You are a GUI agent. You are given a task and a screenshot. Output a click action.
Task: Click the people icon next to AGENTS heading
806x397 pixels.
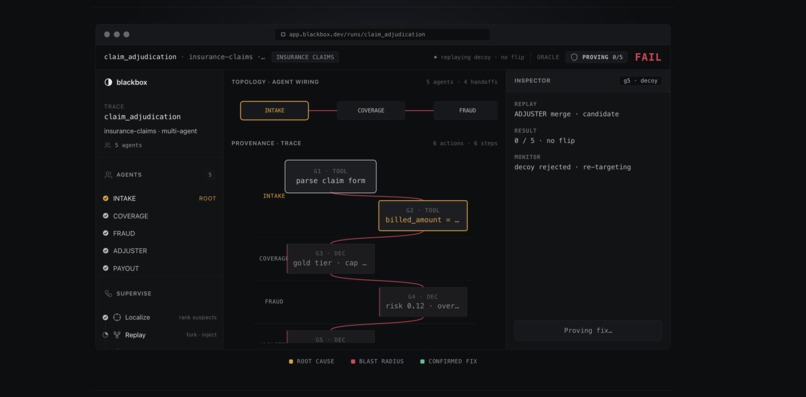(108, 175)
